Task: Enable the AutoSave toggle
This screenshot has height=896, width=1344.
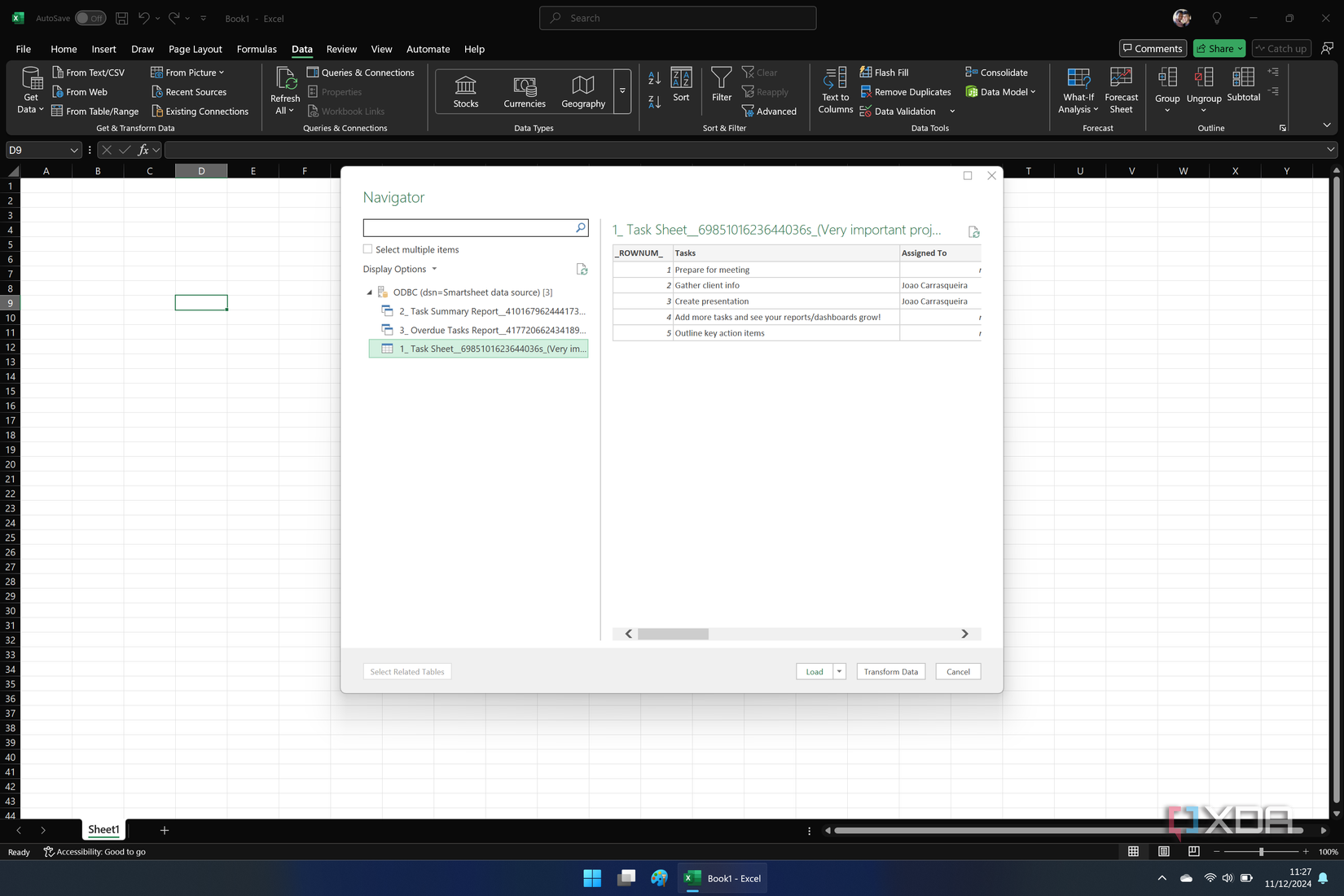Action: tap(90, 17)
